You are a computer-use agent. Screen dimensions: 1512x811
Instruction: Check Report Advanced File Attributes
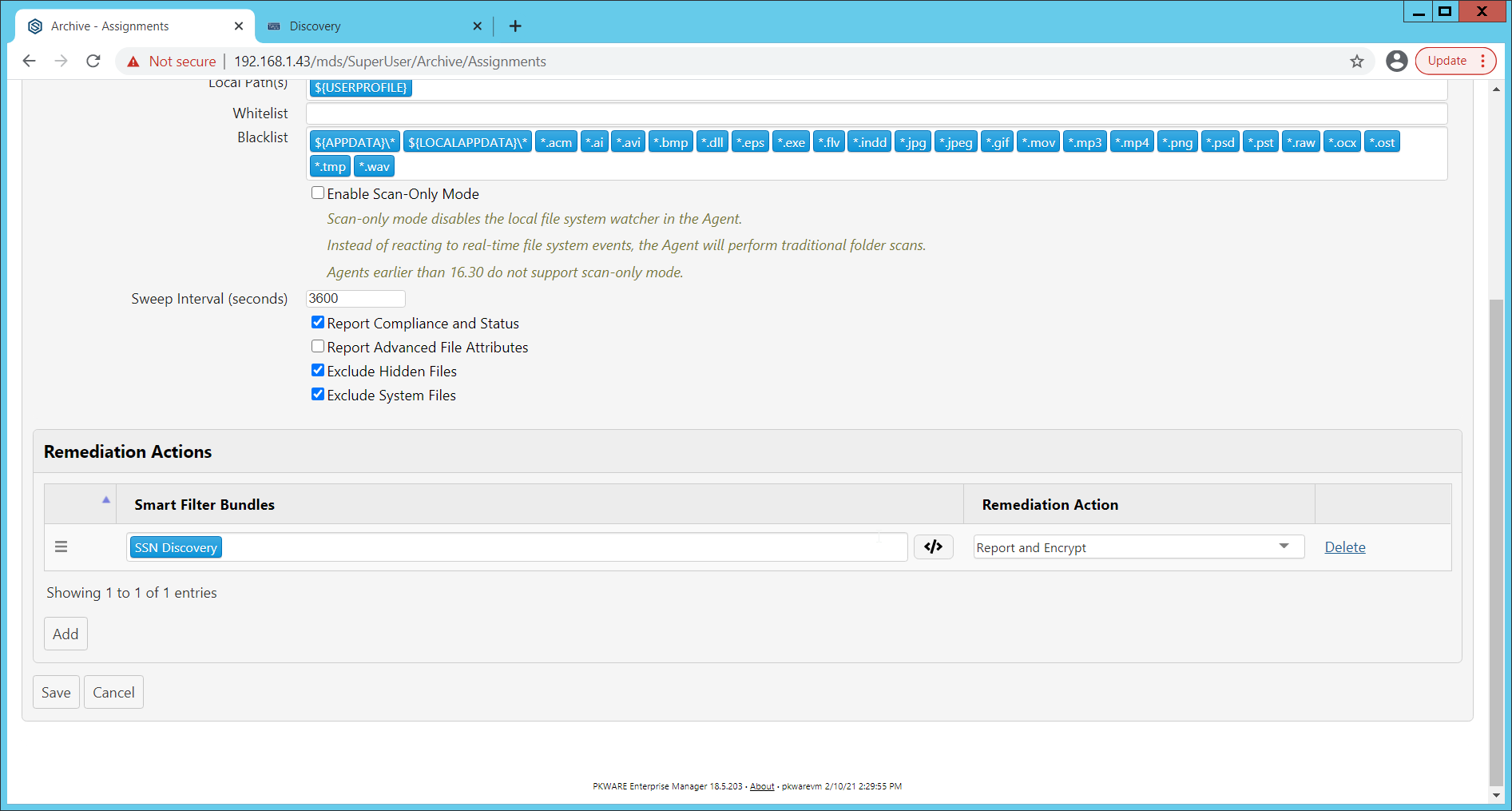pyautogui.click(x=317, y=345)
